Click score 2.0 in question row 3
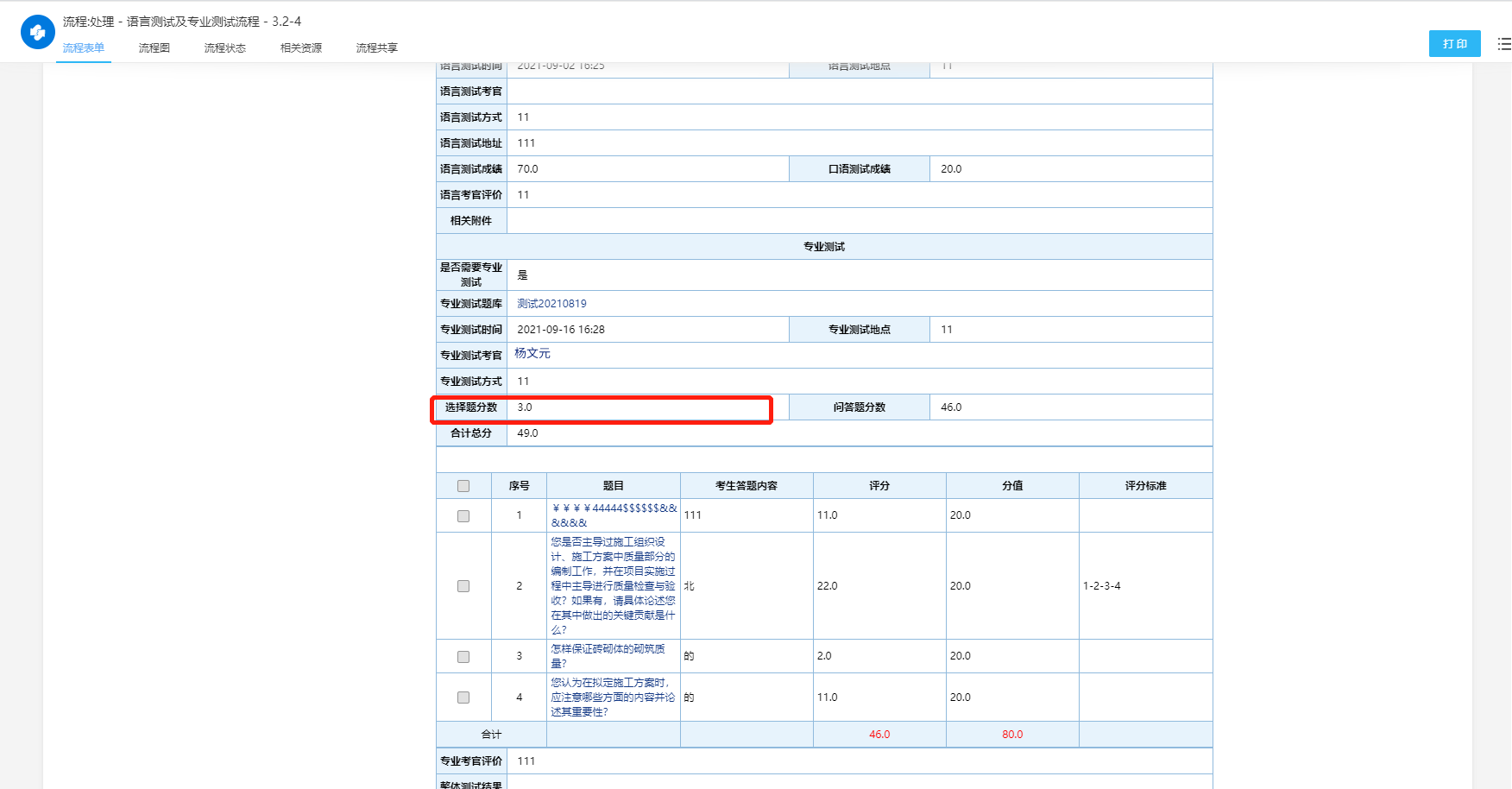This screenshot has height=789, width=1512. pyautogui.click(x=824, y=656)
